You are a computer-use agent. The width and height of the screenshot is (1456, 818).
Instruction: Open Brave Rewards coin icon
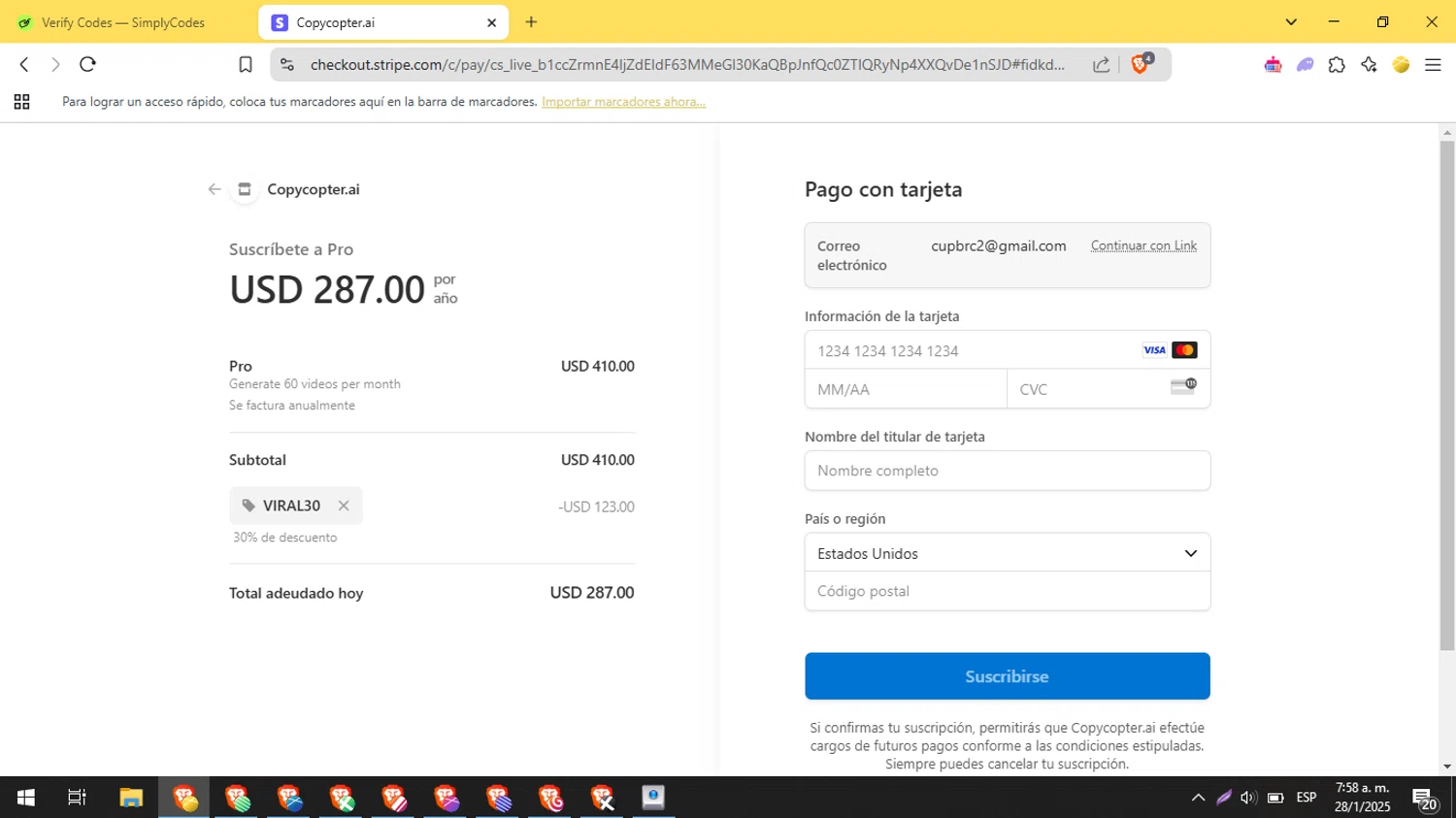point(1401,65)
